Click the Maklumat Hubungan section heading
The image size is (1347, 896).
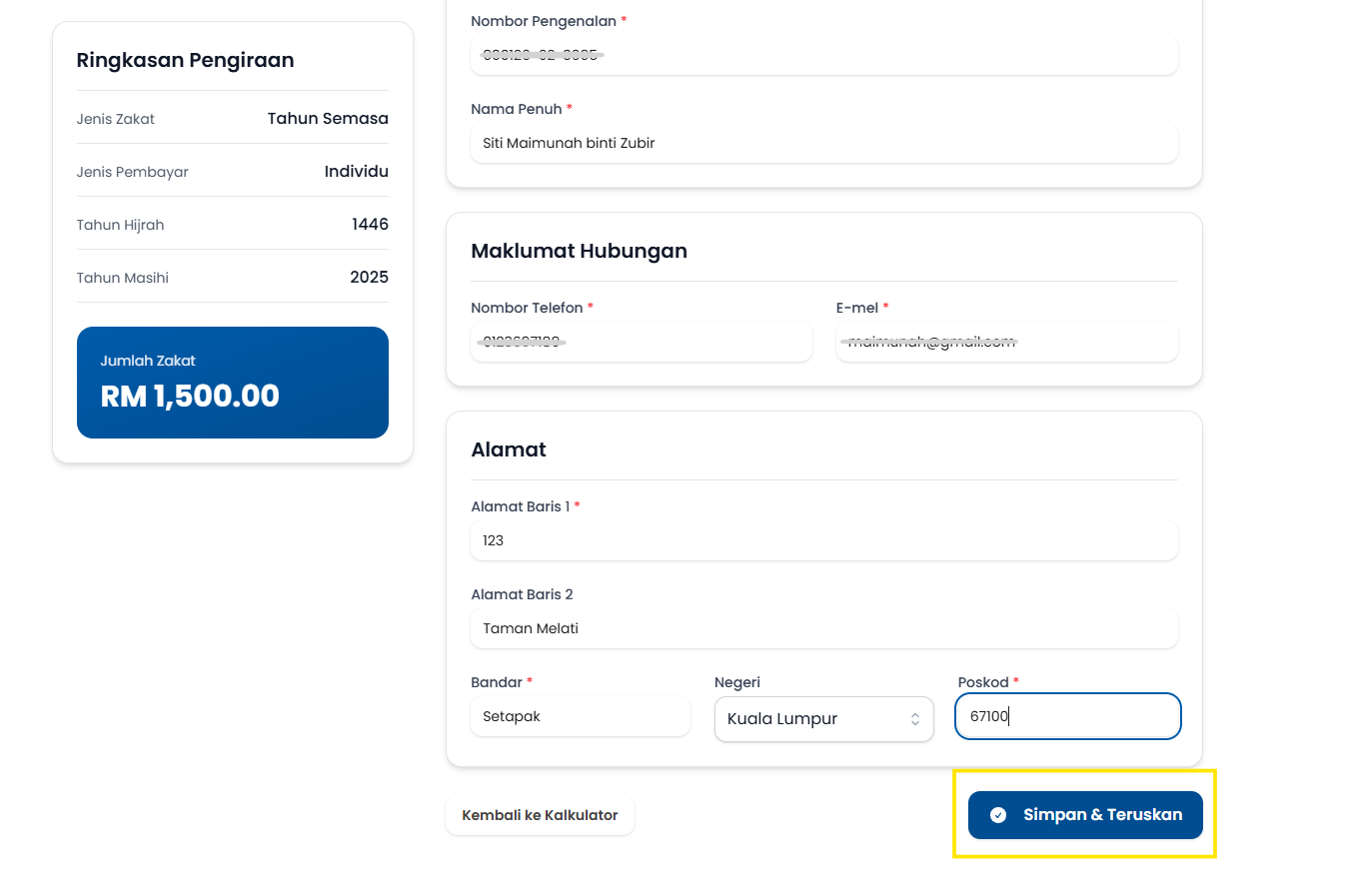[x=579, y=251]
